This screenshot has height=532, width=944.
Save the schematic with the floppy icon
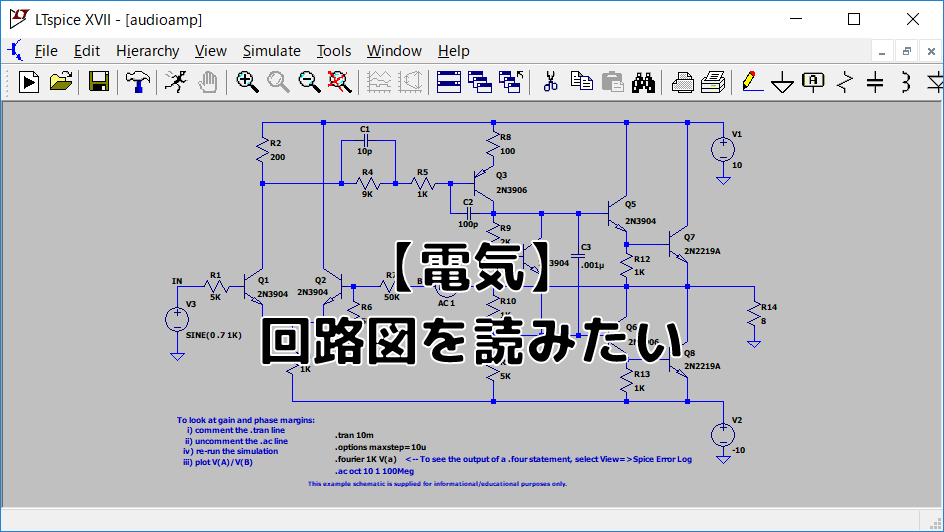[x=99, y=81]
